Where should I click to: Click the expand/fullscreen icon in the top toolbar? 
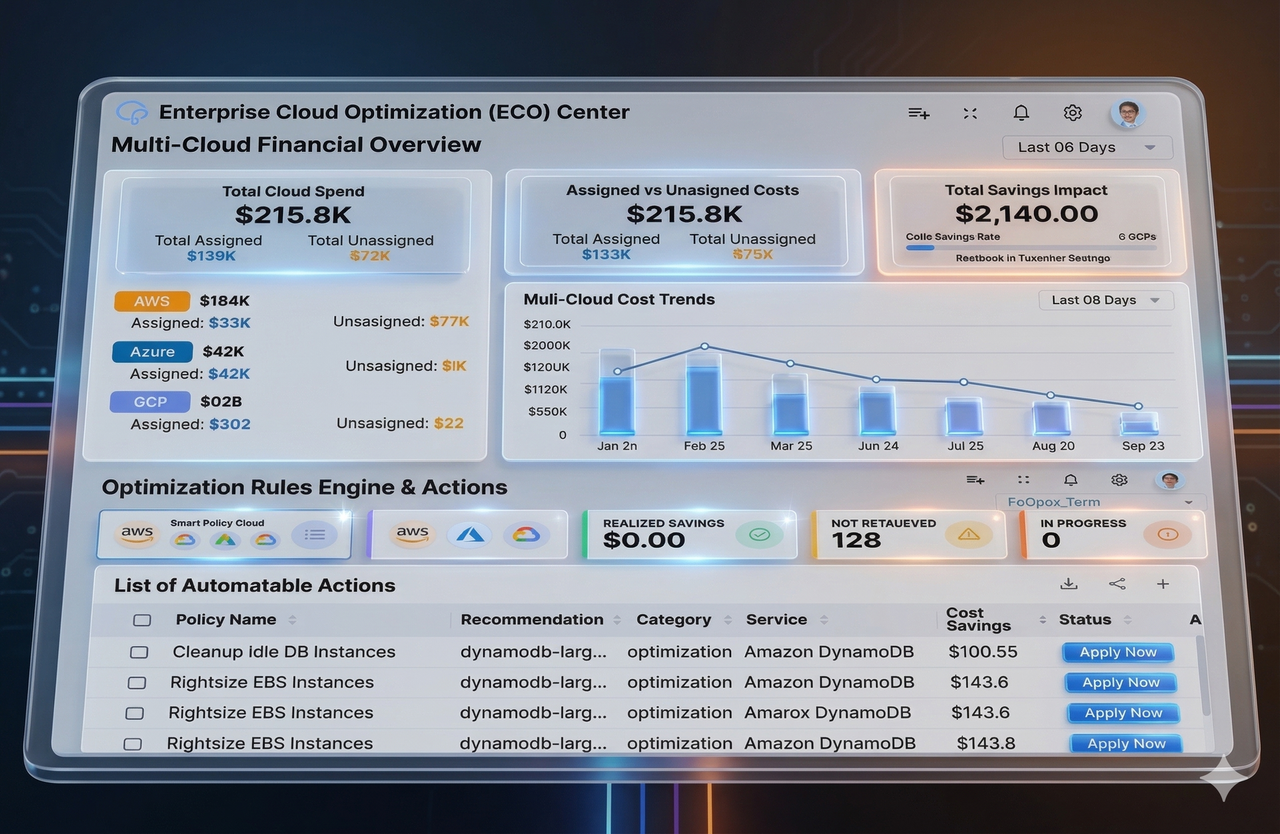pos(969,113)
